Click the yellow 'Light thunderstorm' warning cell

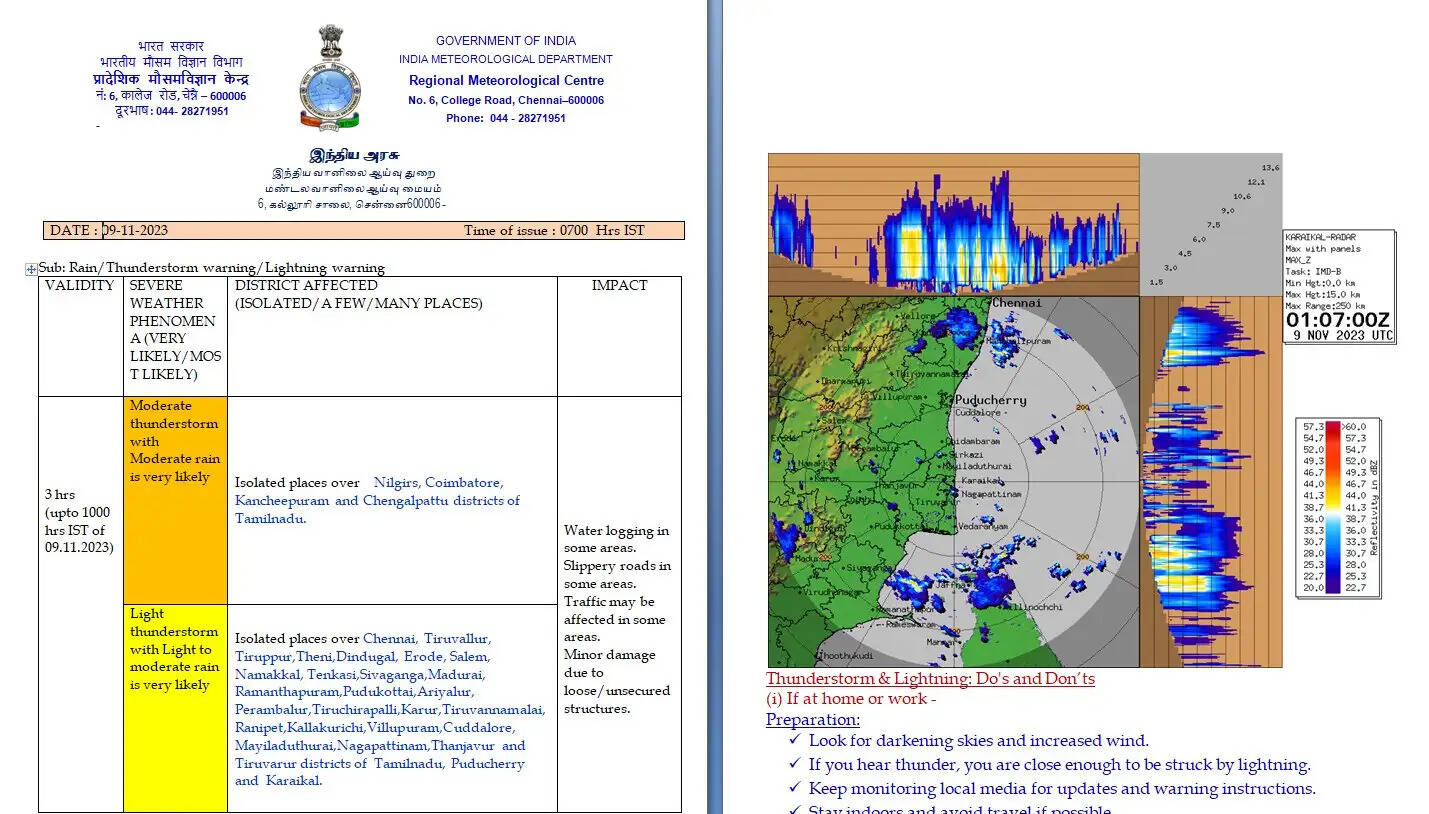pos(175,707)
